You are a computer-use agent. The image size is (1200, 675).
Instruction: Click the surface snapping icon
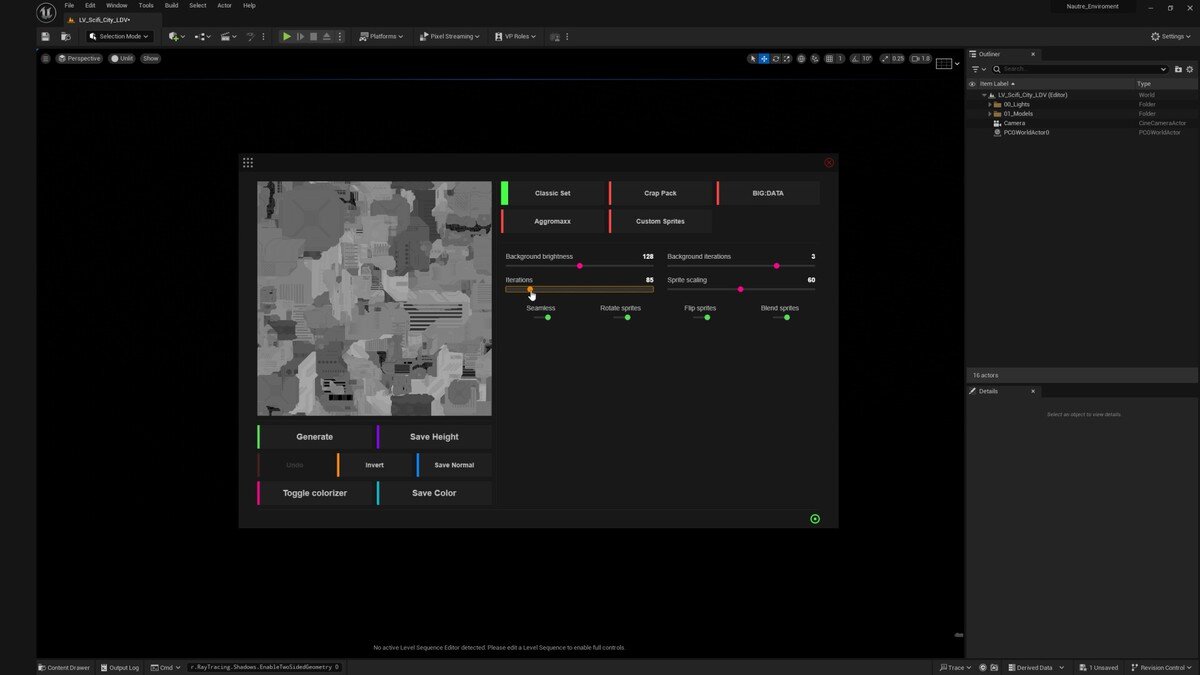coord(815,59)
